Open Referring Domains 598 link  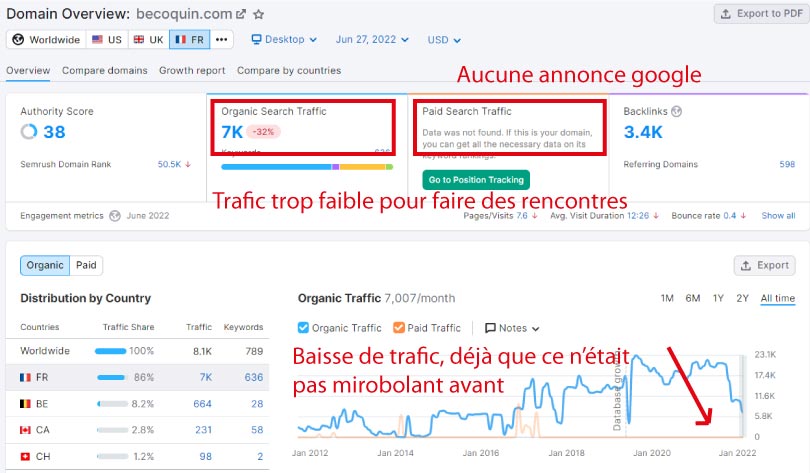pos(787,164)
